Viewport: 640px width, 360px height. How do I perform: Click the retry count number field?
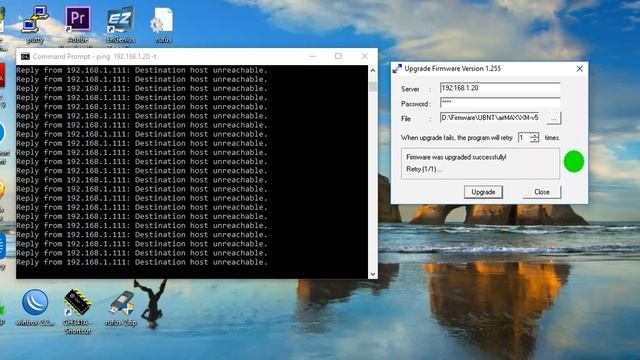pos(524,138)
